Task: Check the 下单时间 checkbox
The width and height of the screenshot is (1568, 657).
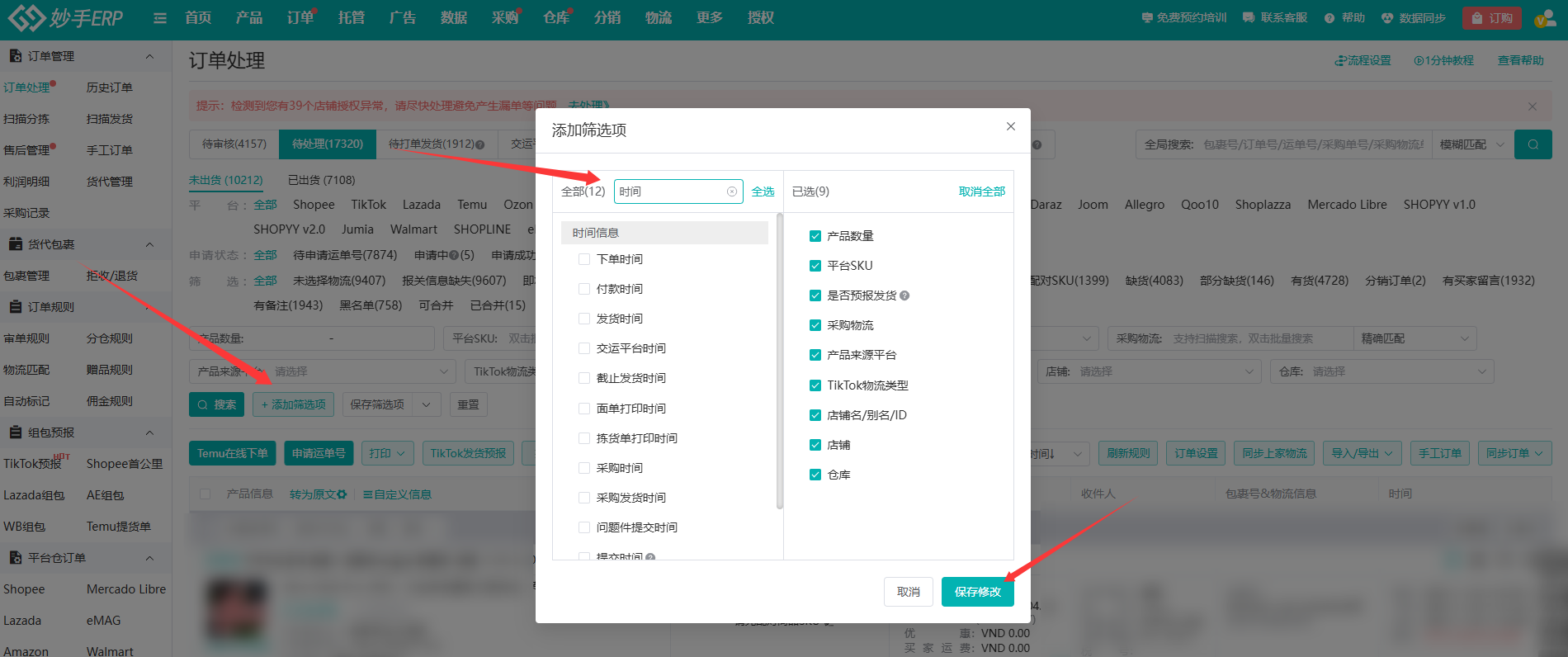Action: tap(584, 259)
